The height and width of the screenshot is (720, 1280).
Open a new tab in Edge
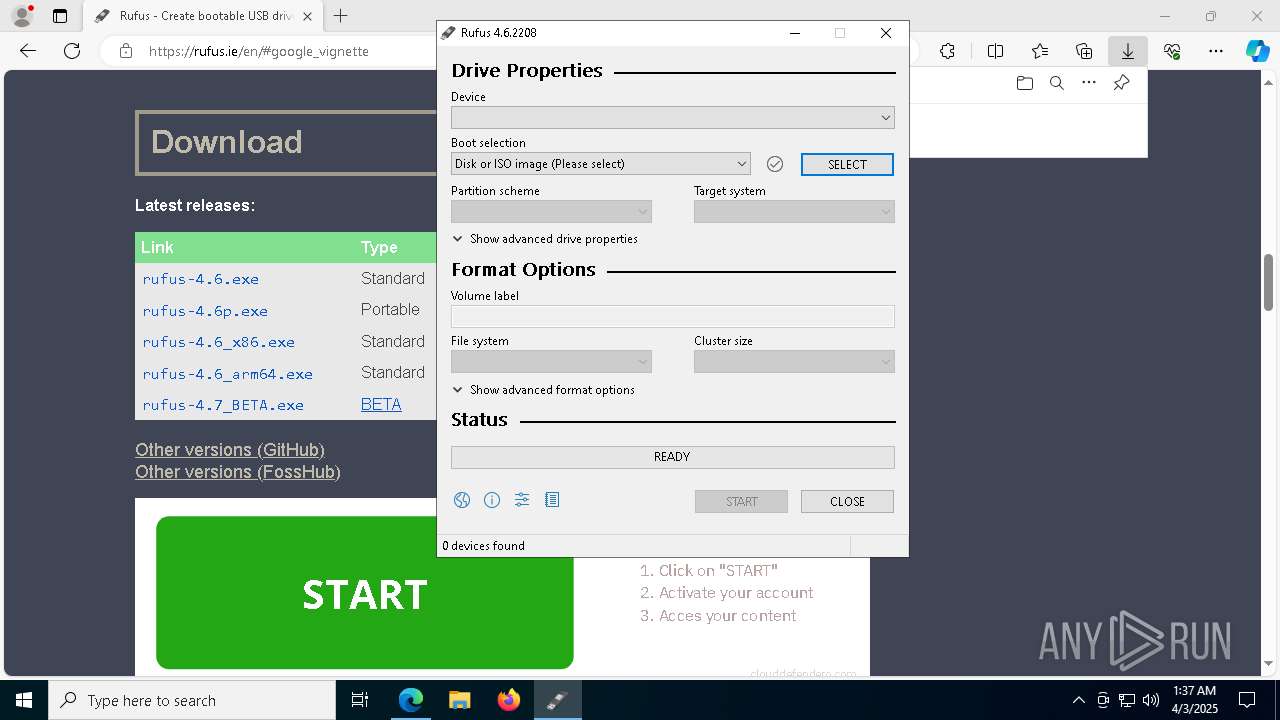341,16
